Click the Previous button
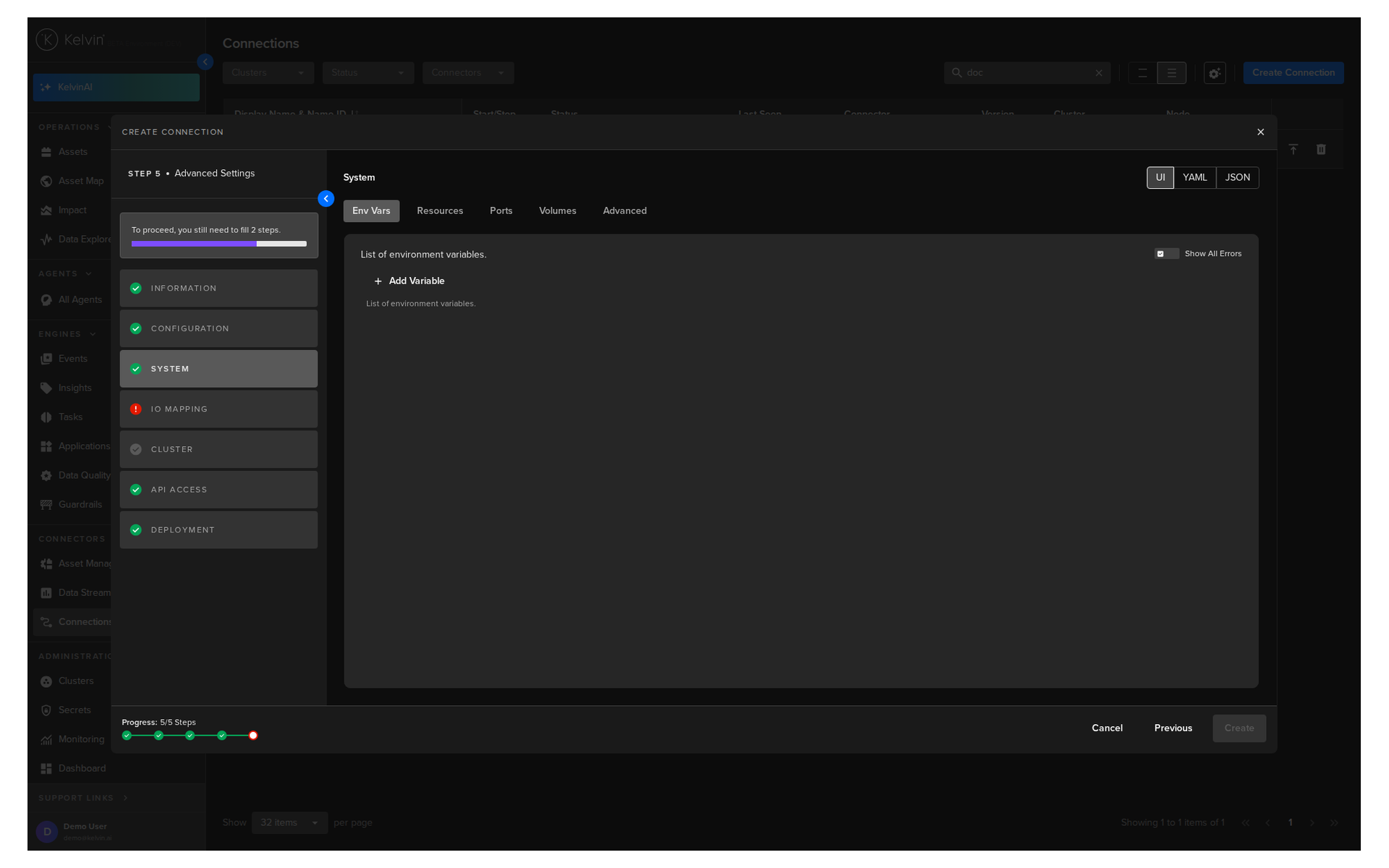Screen dimensions: 1389x868 pos(1173,728)
